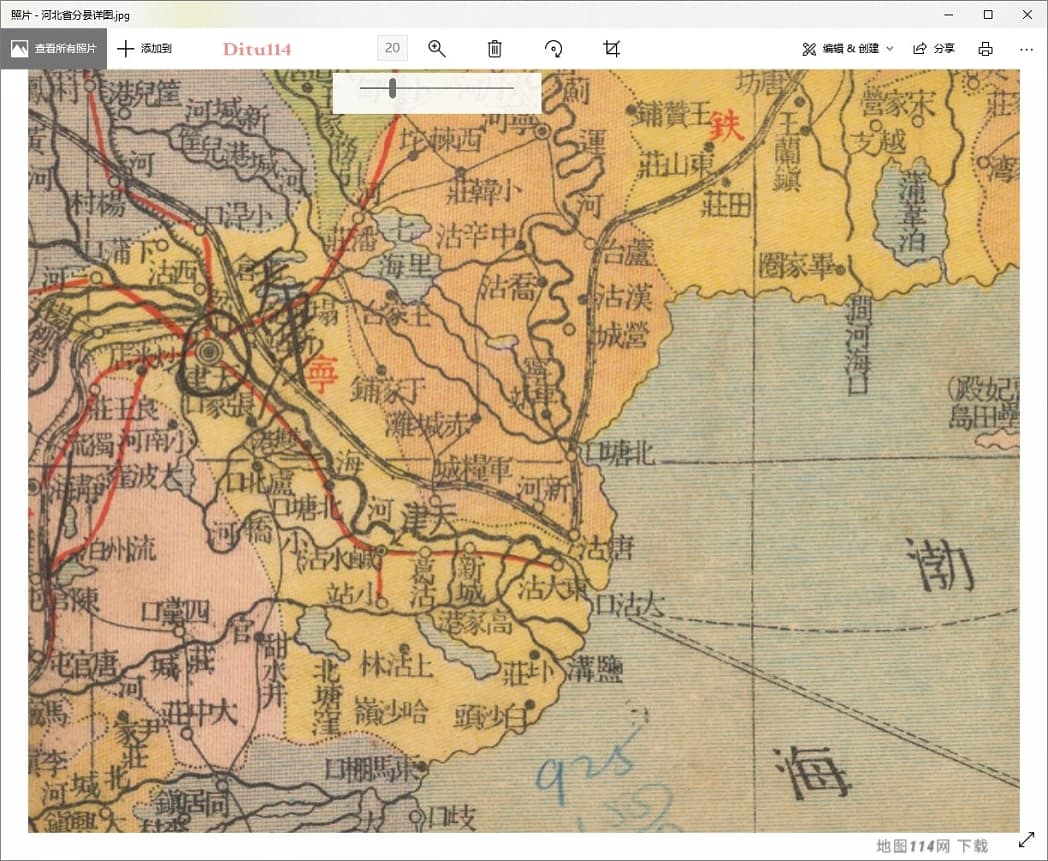
Task: Click the zoom slider handle
Action: pos(393,89)
